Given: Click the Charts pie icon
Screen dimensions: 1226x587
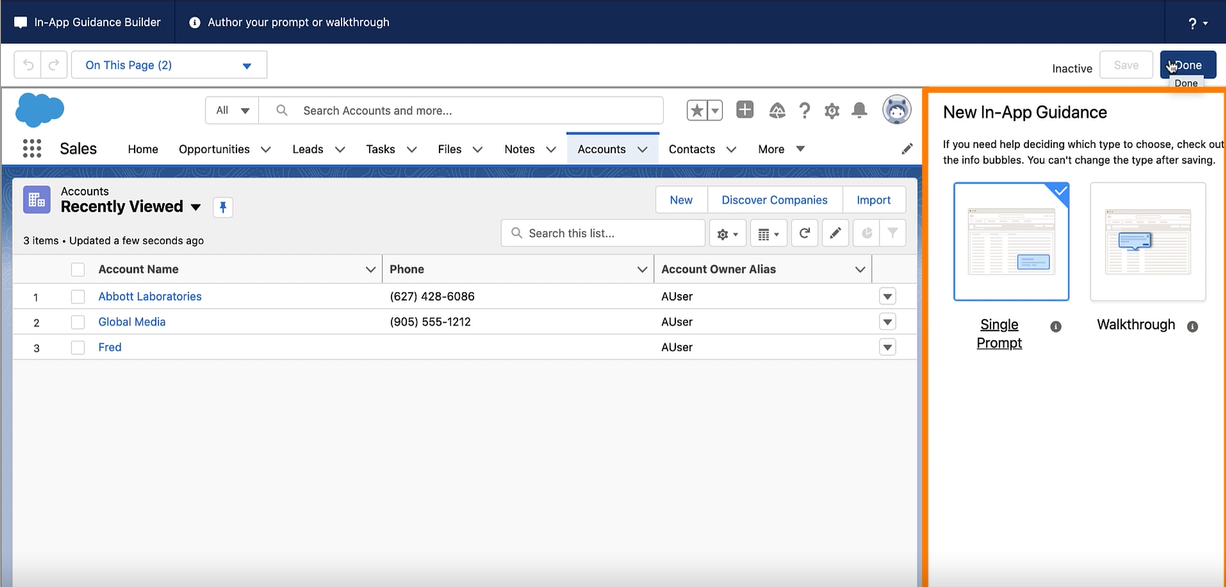Looking at the screenshot, I should coord(867,233).
